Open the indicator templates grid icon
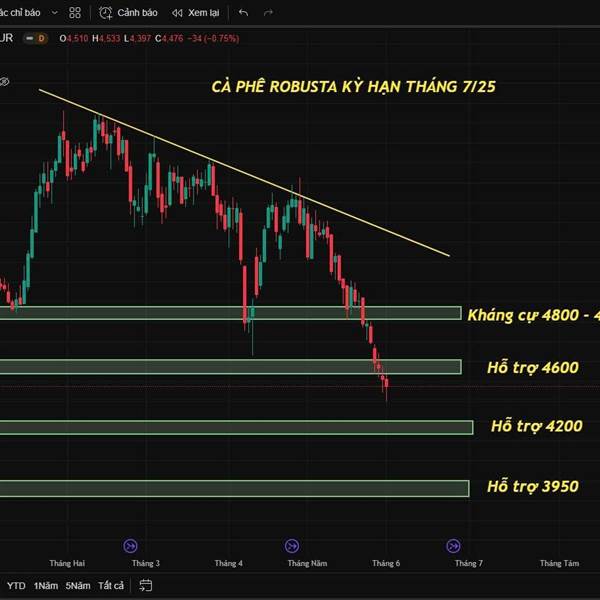Image resolution: width=600 pixels, height=600 pixels. 75,13
